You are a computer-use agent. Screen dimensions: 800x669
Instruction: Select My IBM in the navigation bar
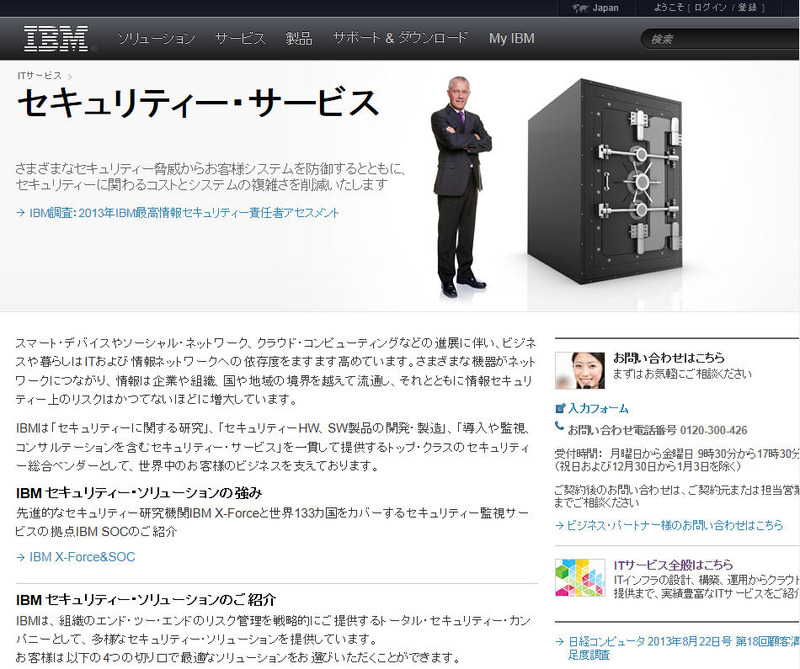click(x=511, y=39)
